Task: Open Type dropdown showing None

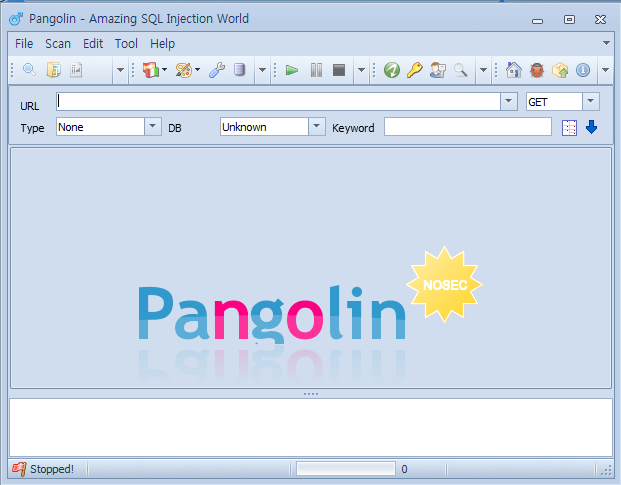Action: coord(152,127)
